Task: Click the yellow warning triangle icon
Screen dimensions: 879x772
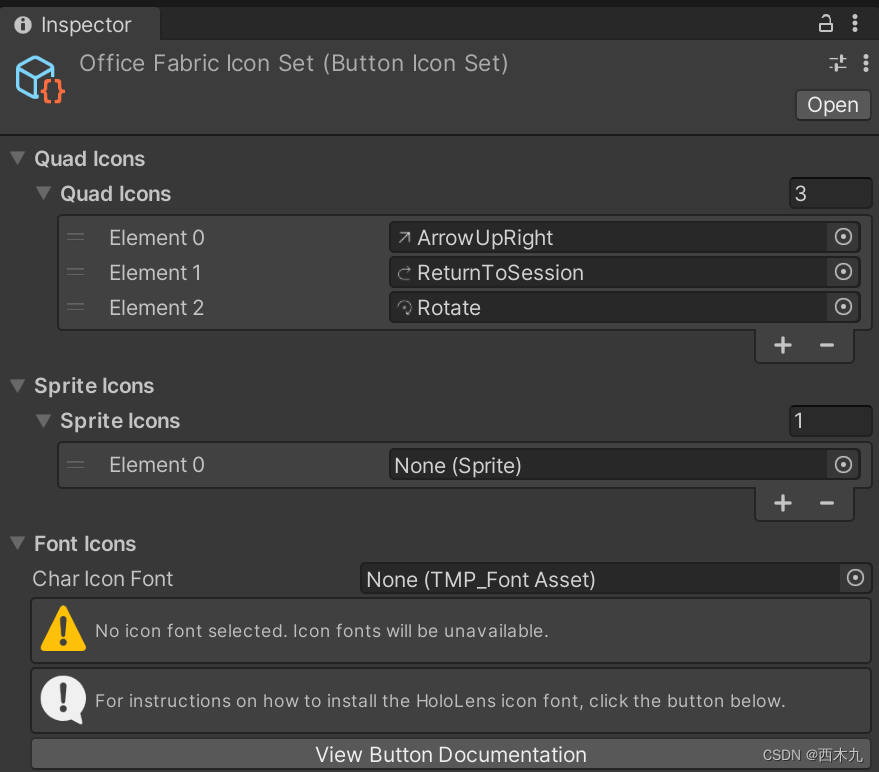Action: (x=63, y=629)
